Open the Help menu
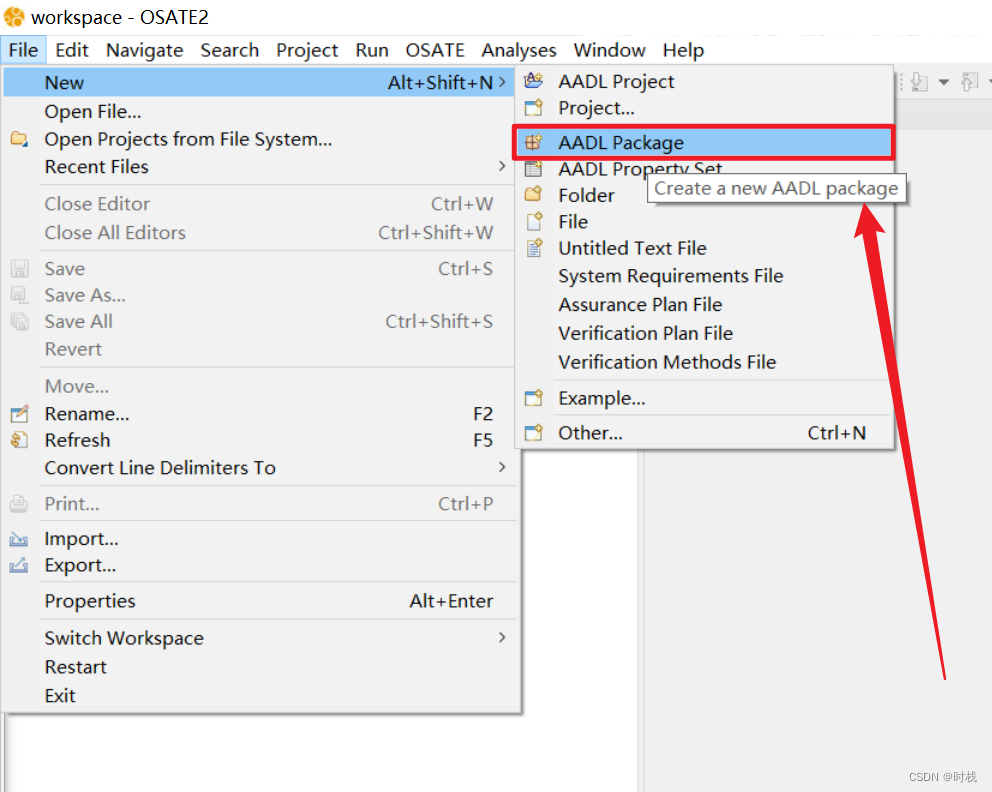992x792 pixels. point(683,50)
